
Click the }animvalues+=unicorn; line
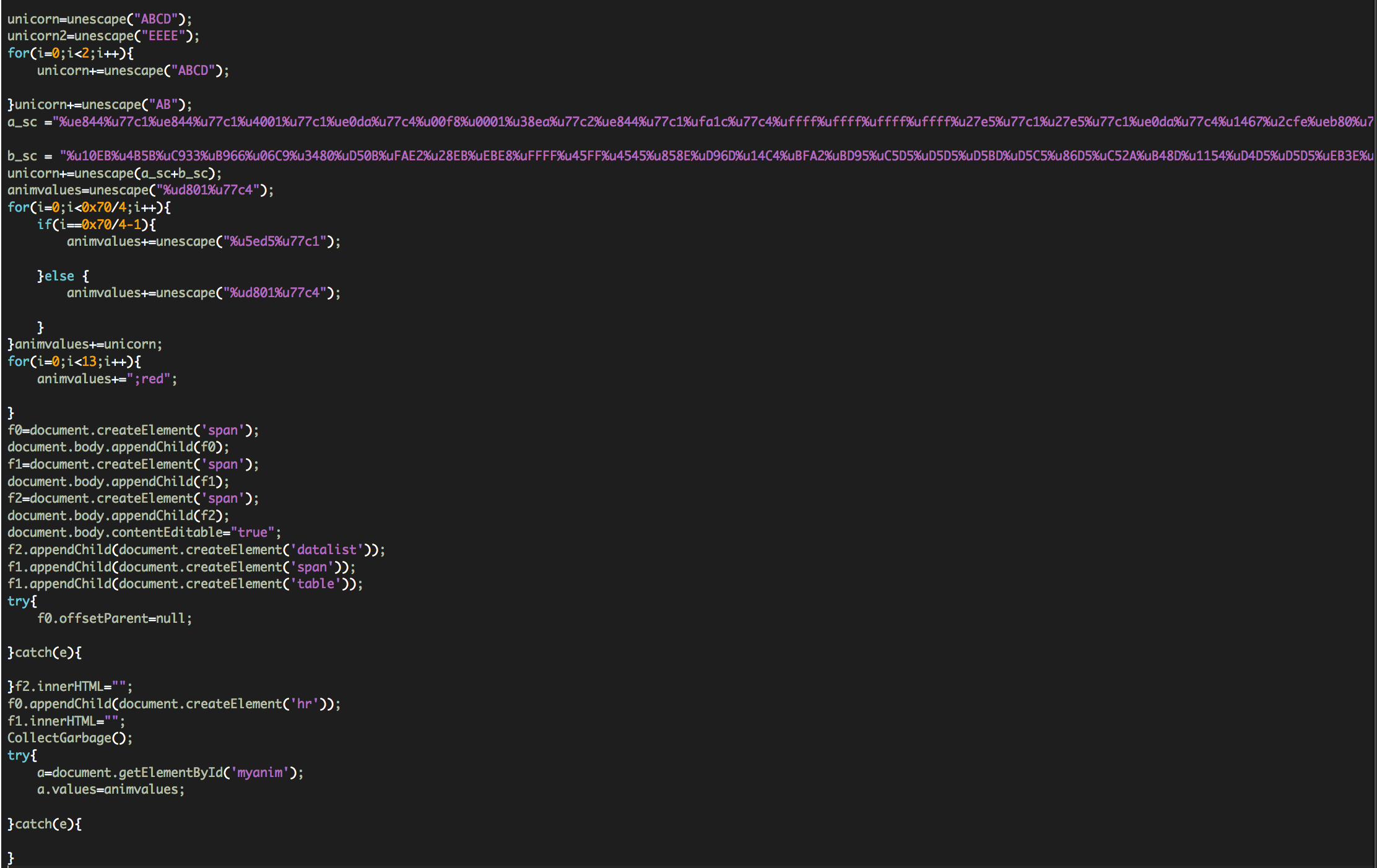click(x=85, y=344)
